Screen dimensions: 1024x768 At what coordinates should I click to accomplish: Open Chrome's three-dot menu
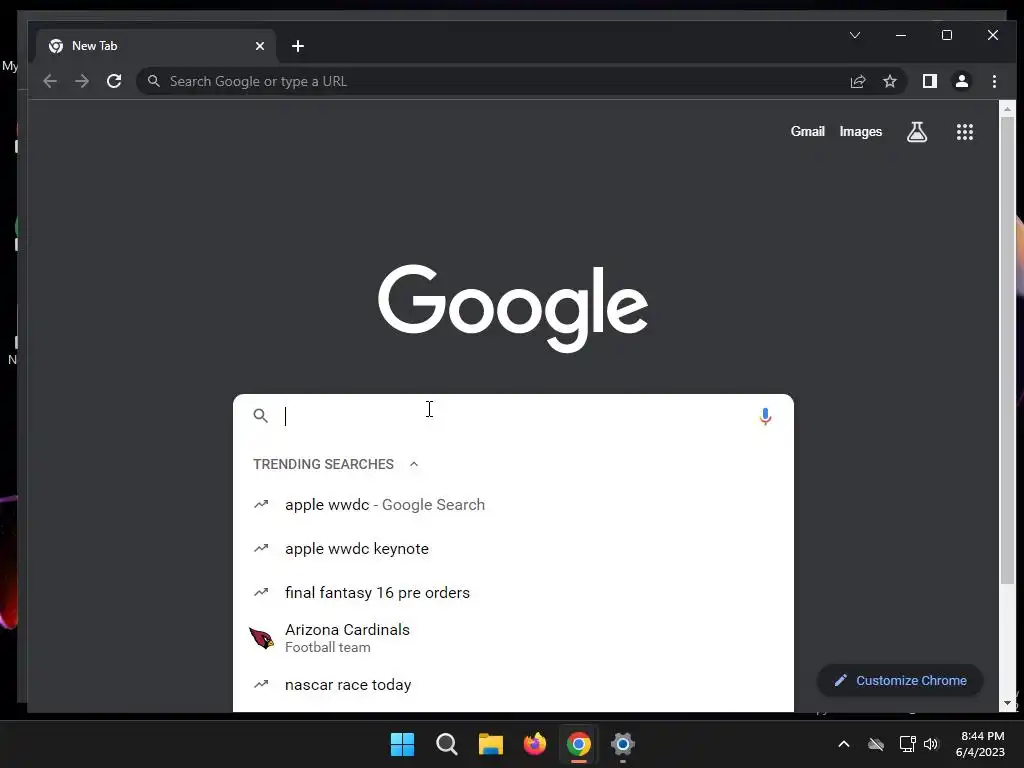point(994,82)
